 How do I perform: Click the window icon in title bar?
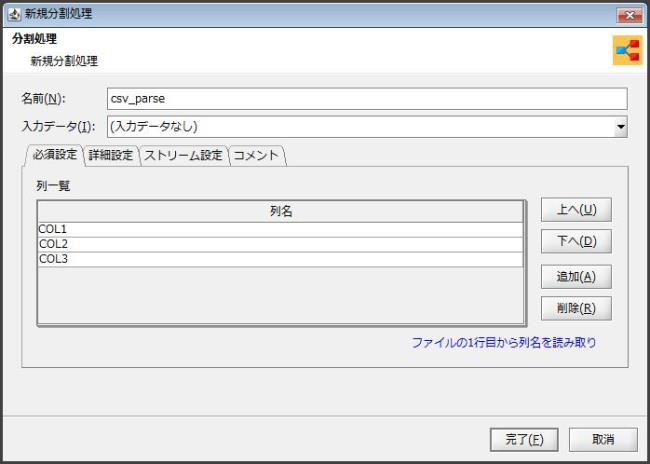tap(13, 13)
